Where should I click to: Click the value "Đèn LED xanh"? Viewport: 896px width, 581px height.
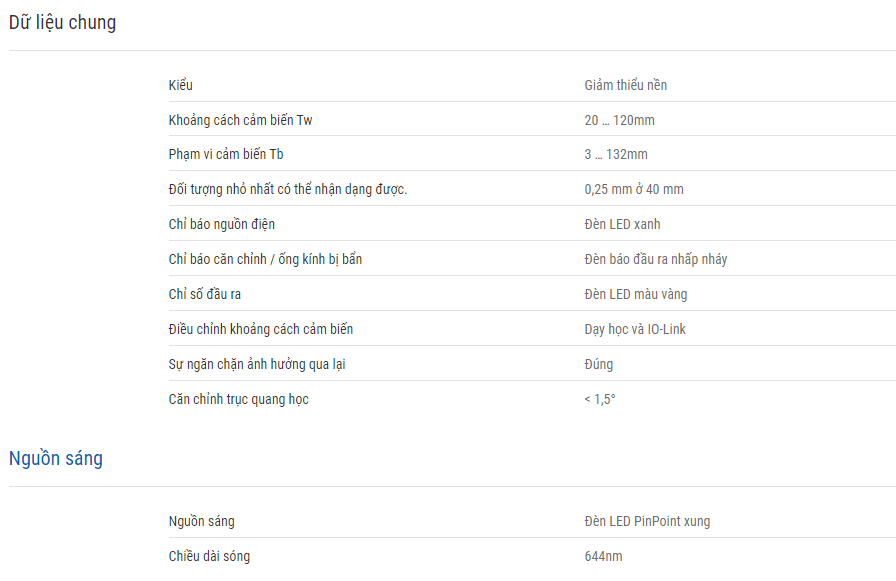[x=622, y=224]
